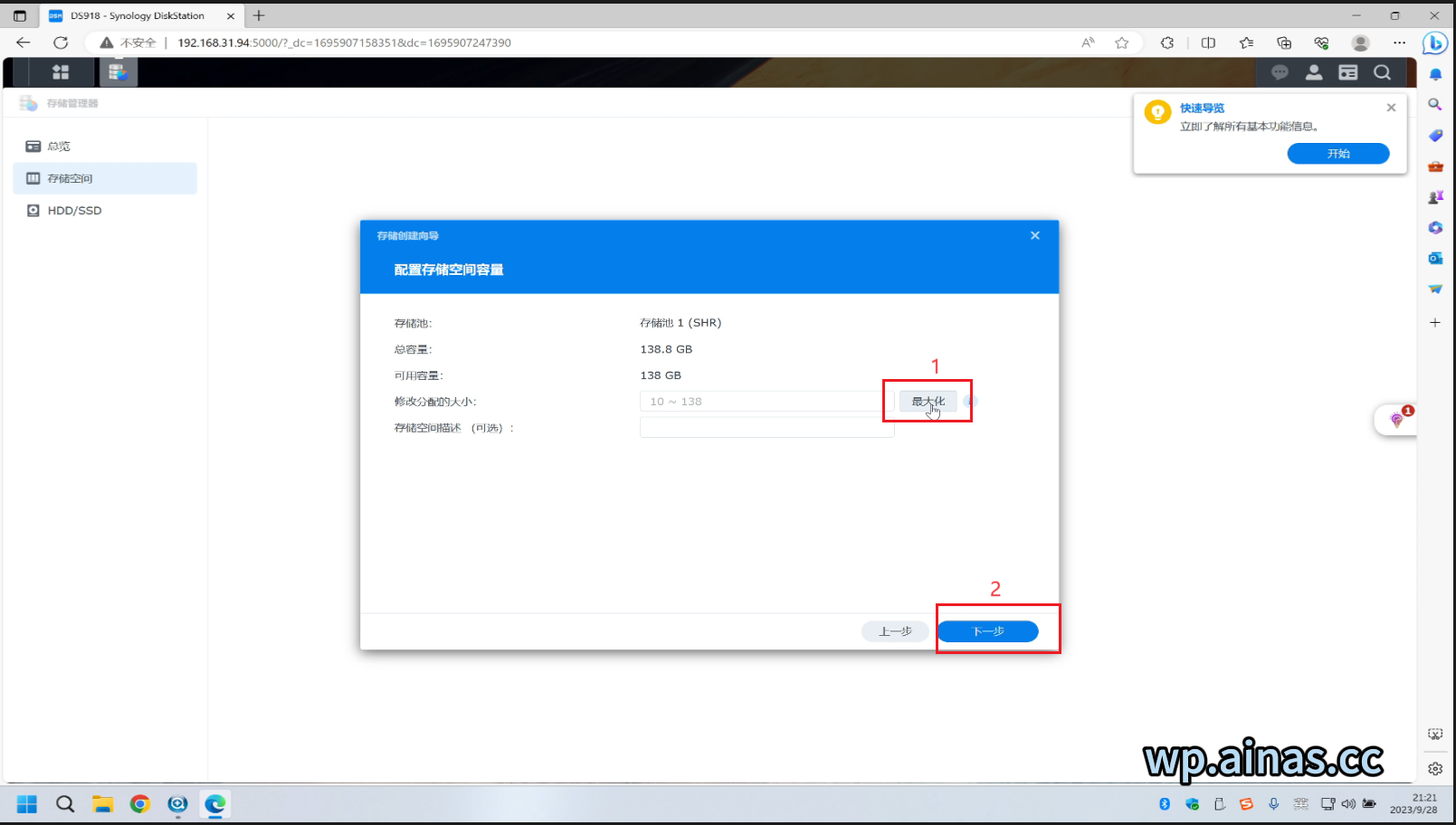Image resolution: width=1456 pixels, height=825 pixels.
Task: Refresh the browser page
Action: [x=61, y=43]
